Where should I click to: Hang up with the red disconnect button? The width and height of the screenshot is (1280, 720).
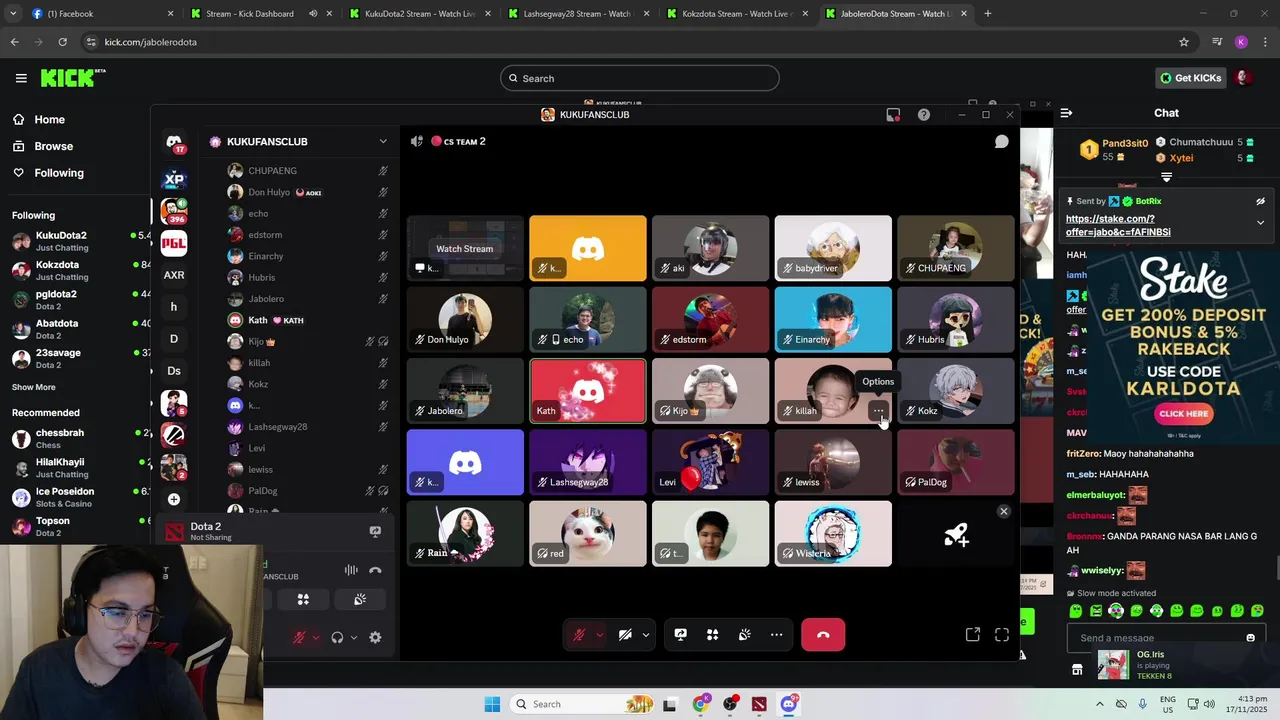[x=823, y=635]
